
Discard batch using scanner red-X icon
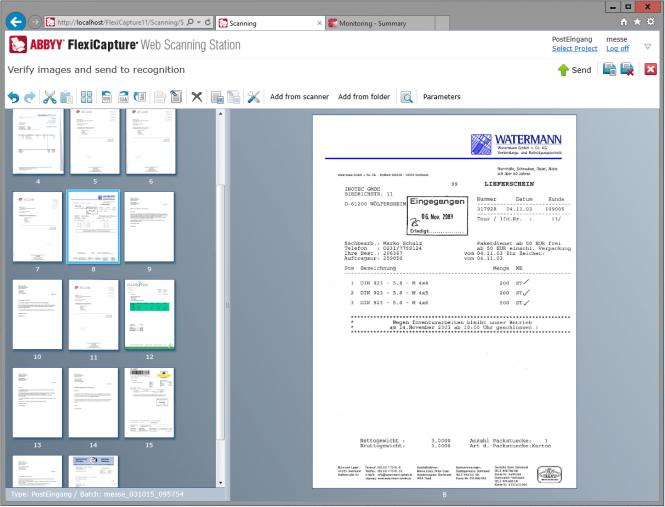coord(627,69)
